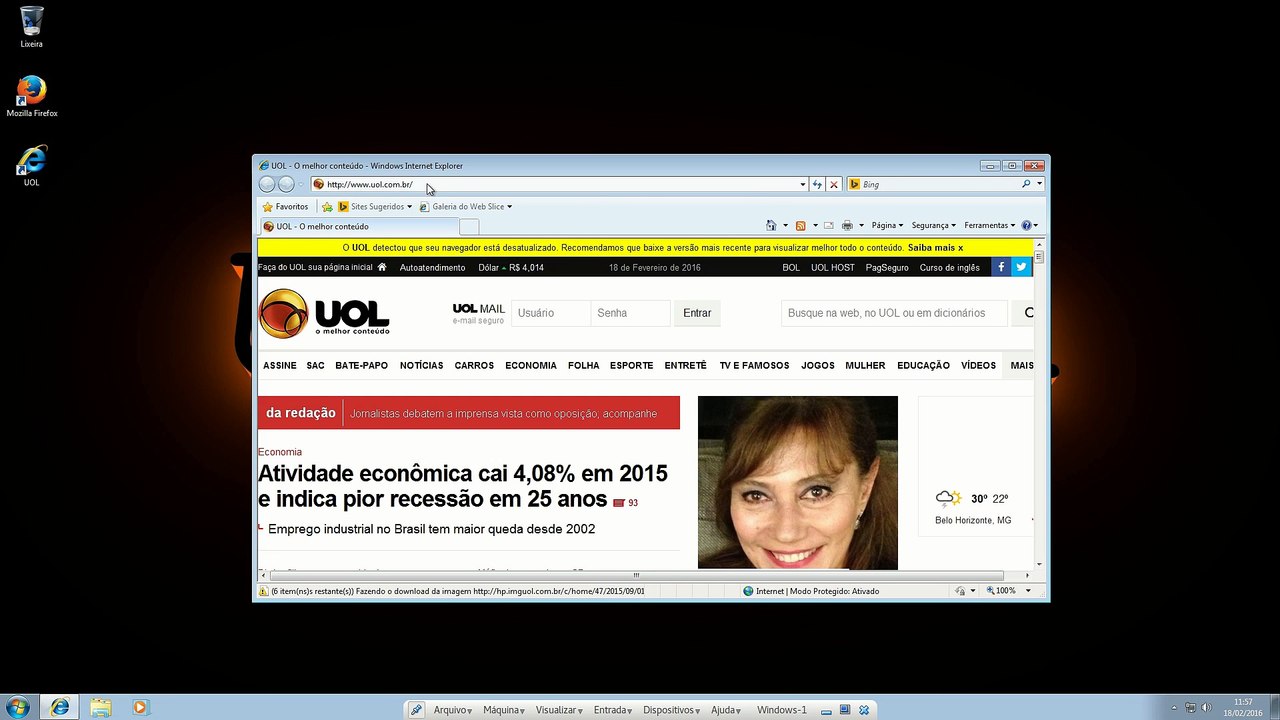Expand the recent pages arrow beside Forward
The height and width of the screenshot is (720, 1280).
click(x=300, y=184)
